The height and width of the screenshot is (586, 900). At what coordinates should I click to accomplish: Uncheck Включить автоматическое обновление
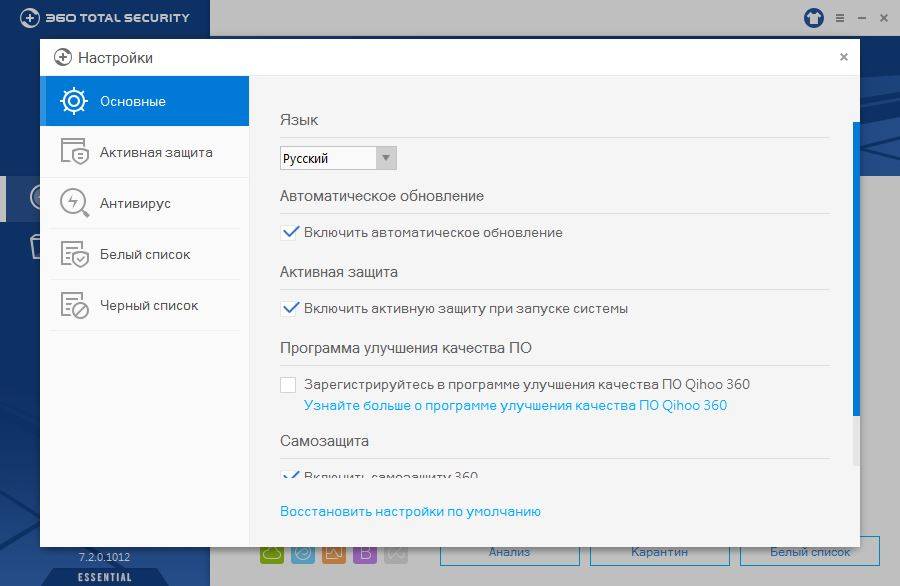pos(289,232)
